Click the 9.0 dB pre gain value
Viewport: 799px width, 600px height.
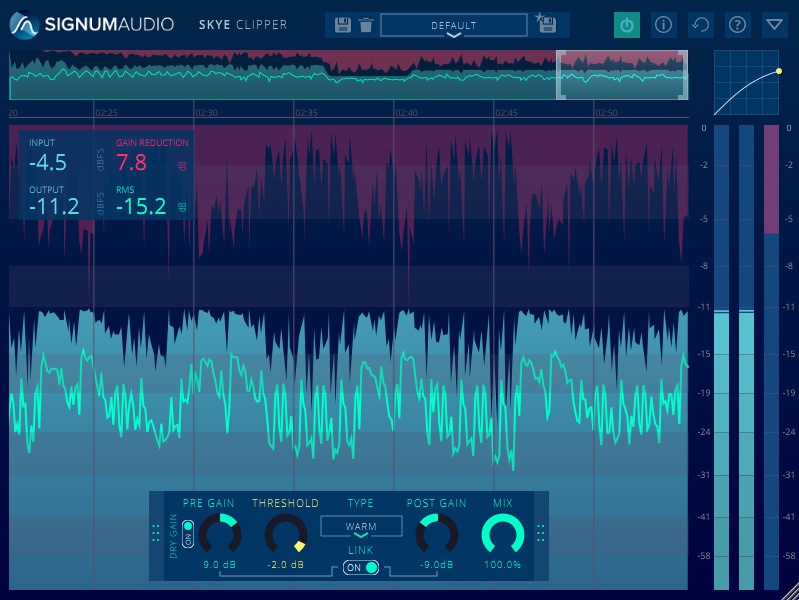pyautogui.click(x=220, y=565)
